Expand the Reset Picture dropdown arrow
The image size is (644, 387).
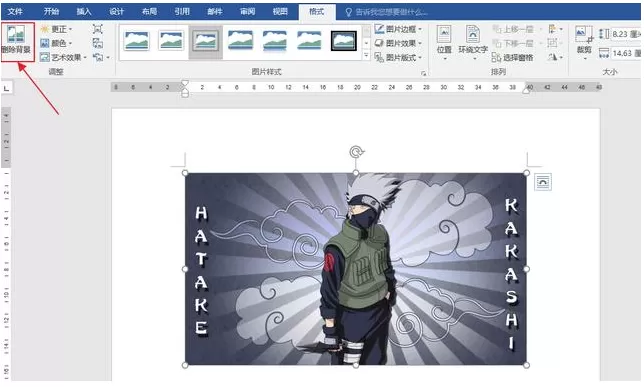108,58
